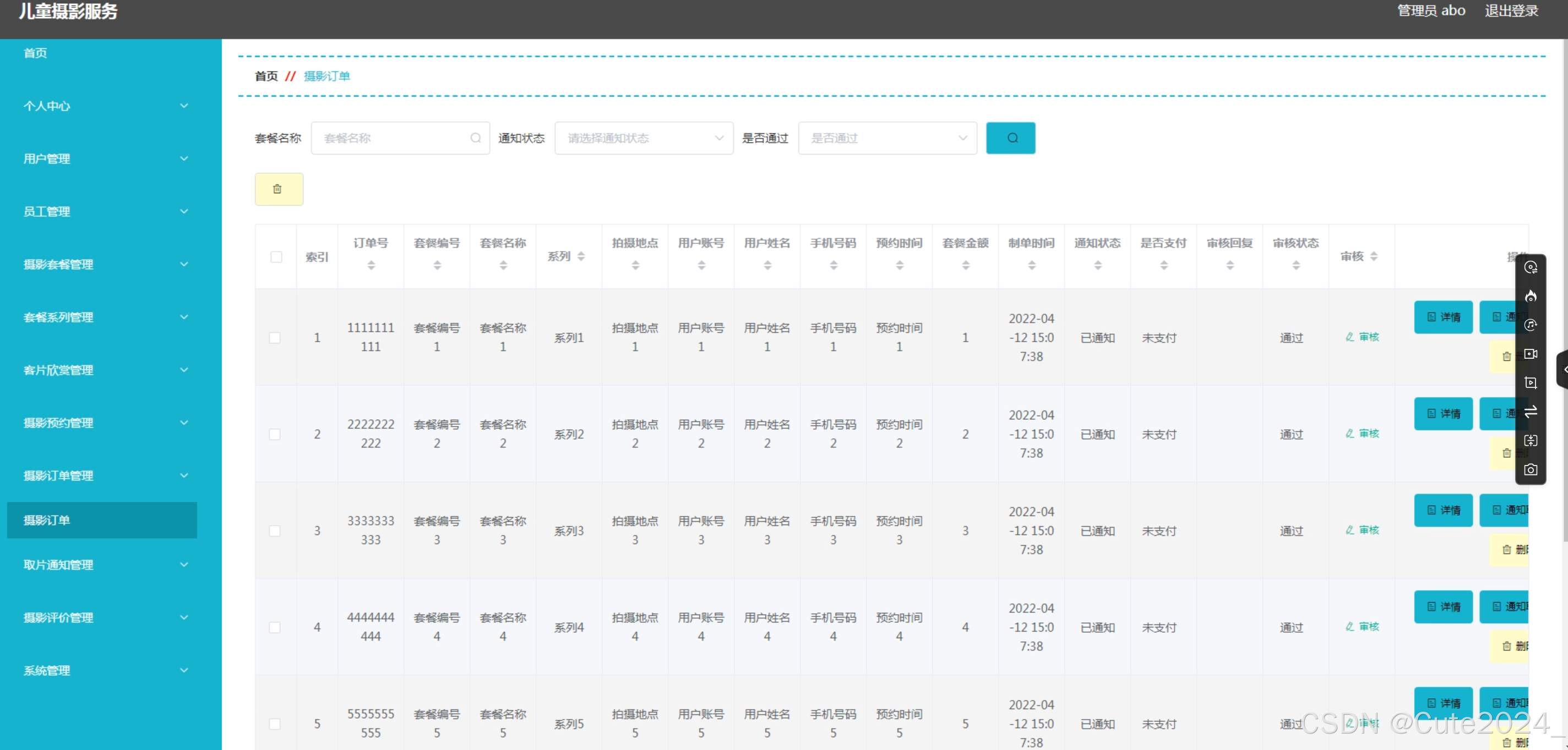Tick the checkbox for order row 3
1568x750 pixels.
(x=275, y=531)
